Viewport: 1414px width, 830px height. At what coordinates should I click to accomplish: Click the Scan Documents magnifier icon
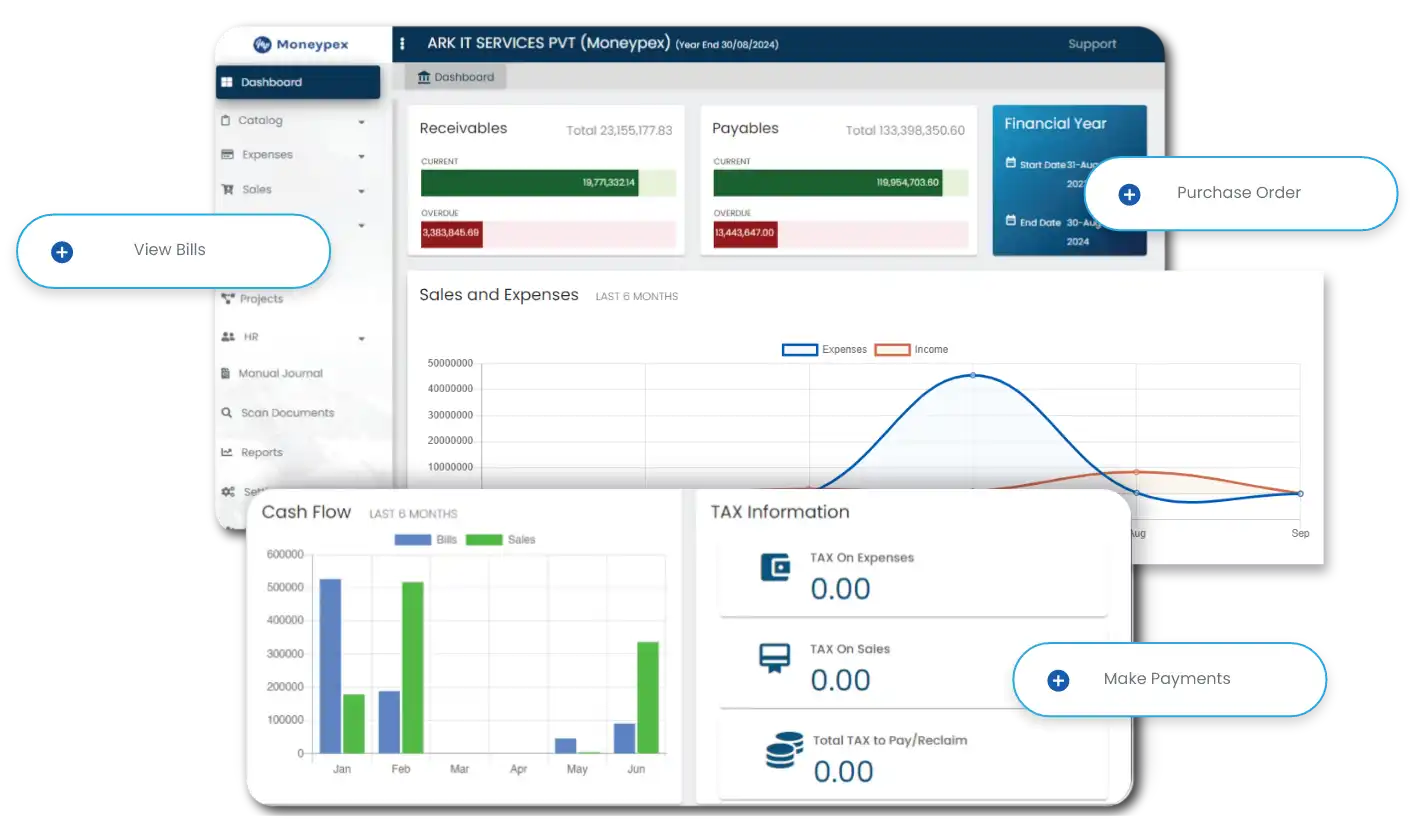click(227, 413)
